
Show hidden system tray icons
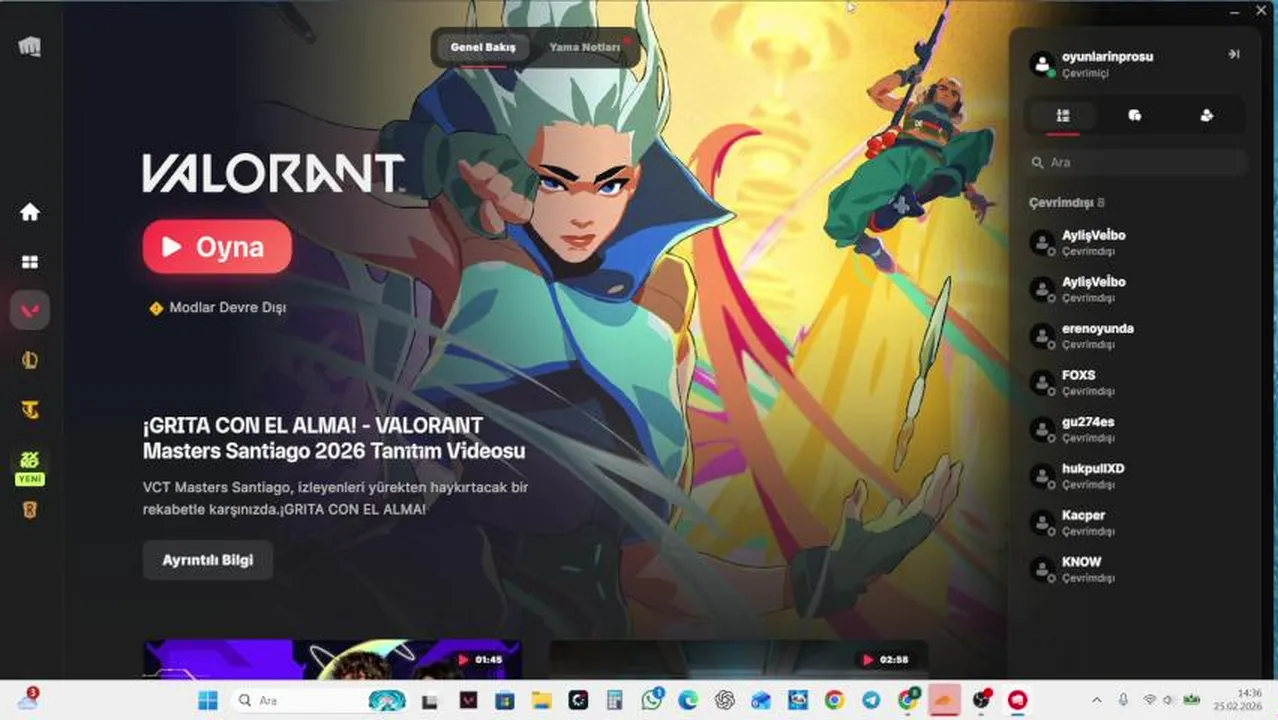click(1097, 700)
